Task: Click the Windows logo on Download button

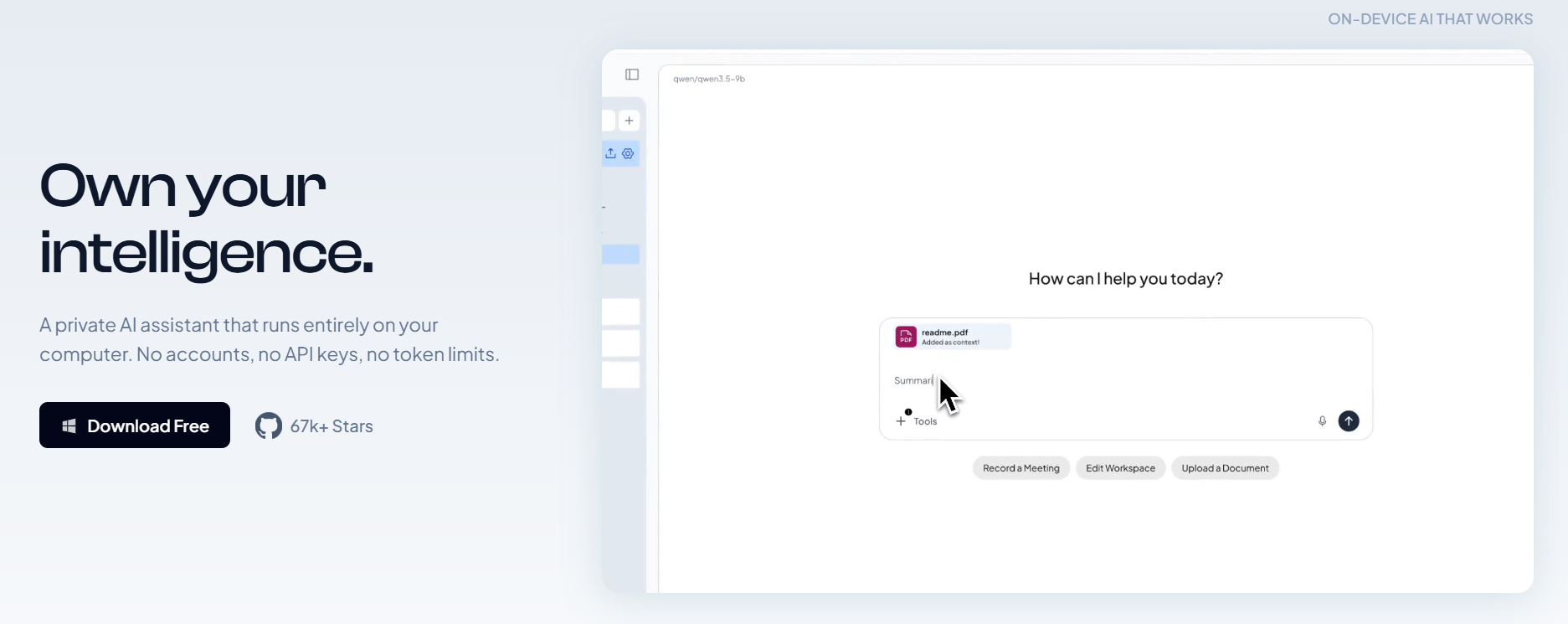Action: pyautogui.click(x=69, y=426)
